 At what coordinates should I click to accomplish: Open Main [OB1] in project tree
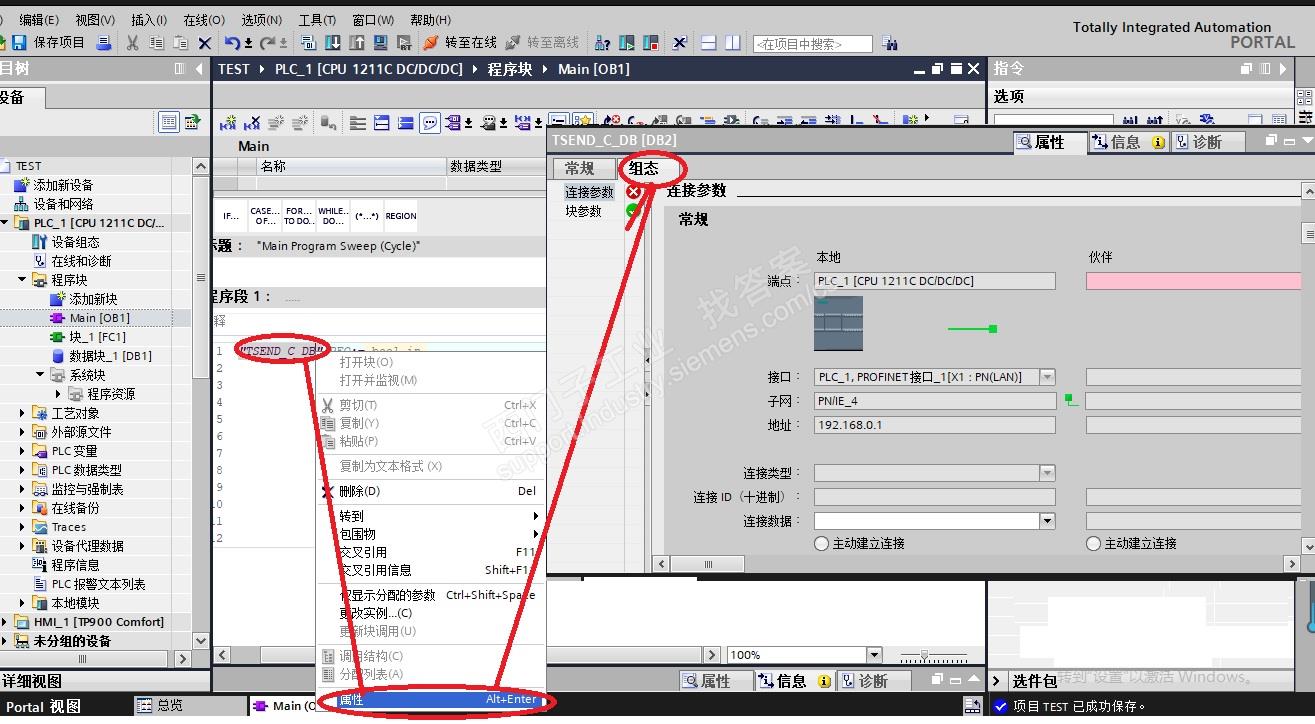tap(98, 318)
